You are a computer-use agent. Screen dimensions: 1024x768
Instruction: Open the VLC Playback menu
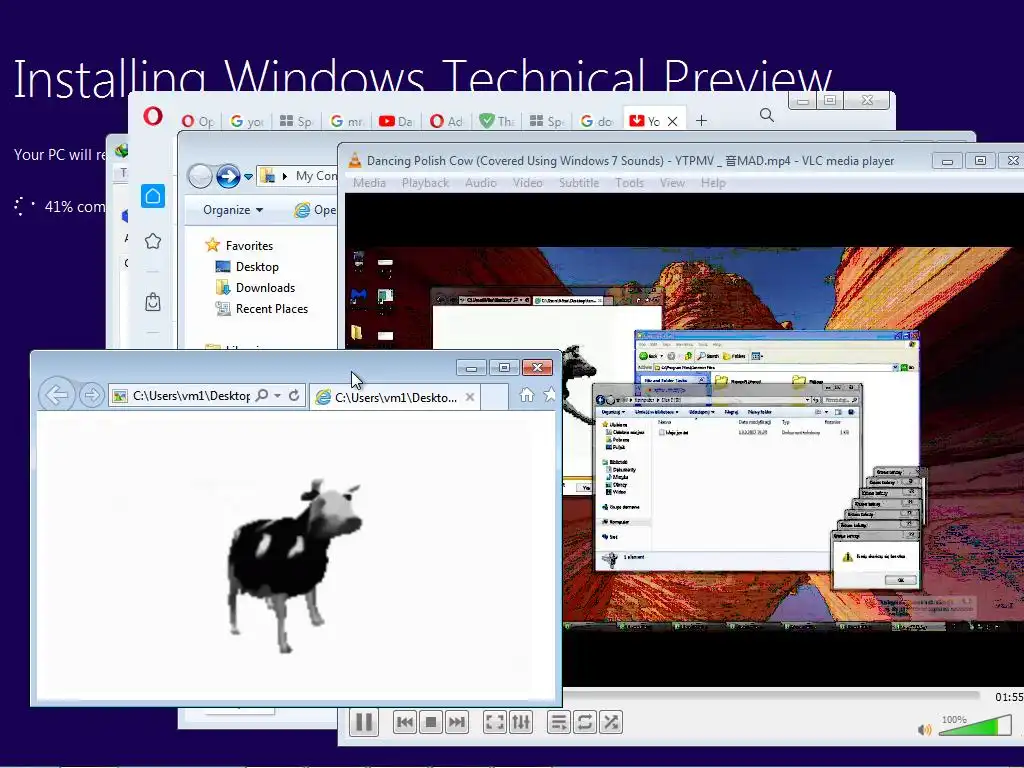(425, 183)
